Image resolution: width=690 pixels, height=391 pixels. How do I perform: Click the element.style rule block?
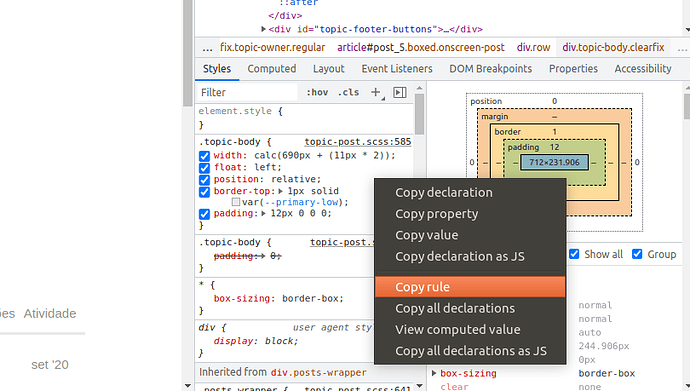[305, 118]
